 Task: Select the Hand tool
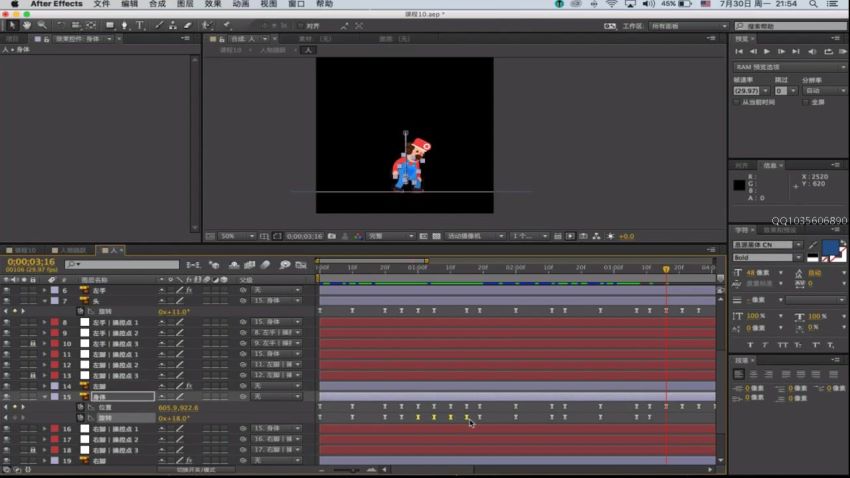pyautogui.click(x=26, y=25)
